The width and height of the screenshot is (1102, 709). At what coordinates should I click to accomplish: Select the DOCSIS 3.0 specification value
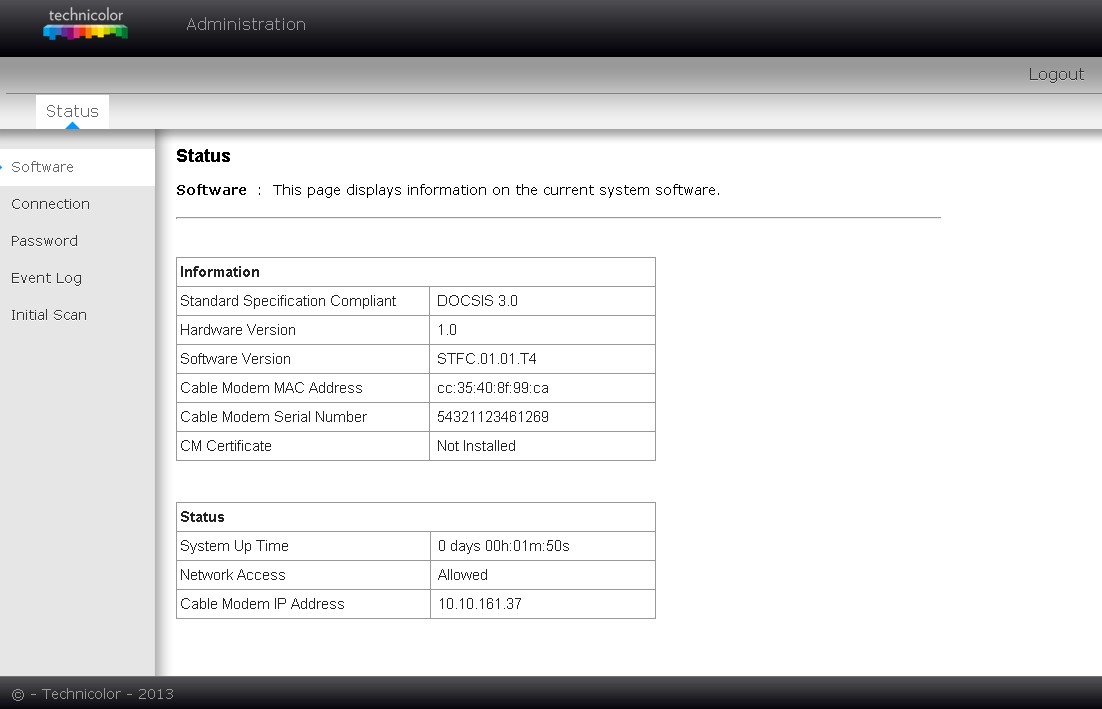(477, 301)
